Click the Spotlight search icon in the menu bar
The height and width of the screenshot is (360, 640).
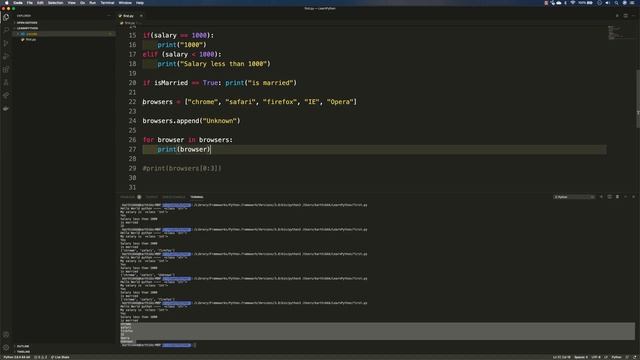616,3
